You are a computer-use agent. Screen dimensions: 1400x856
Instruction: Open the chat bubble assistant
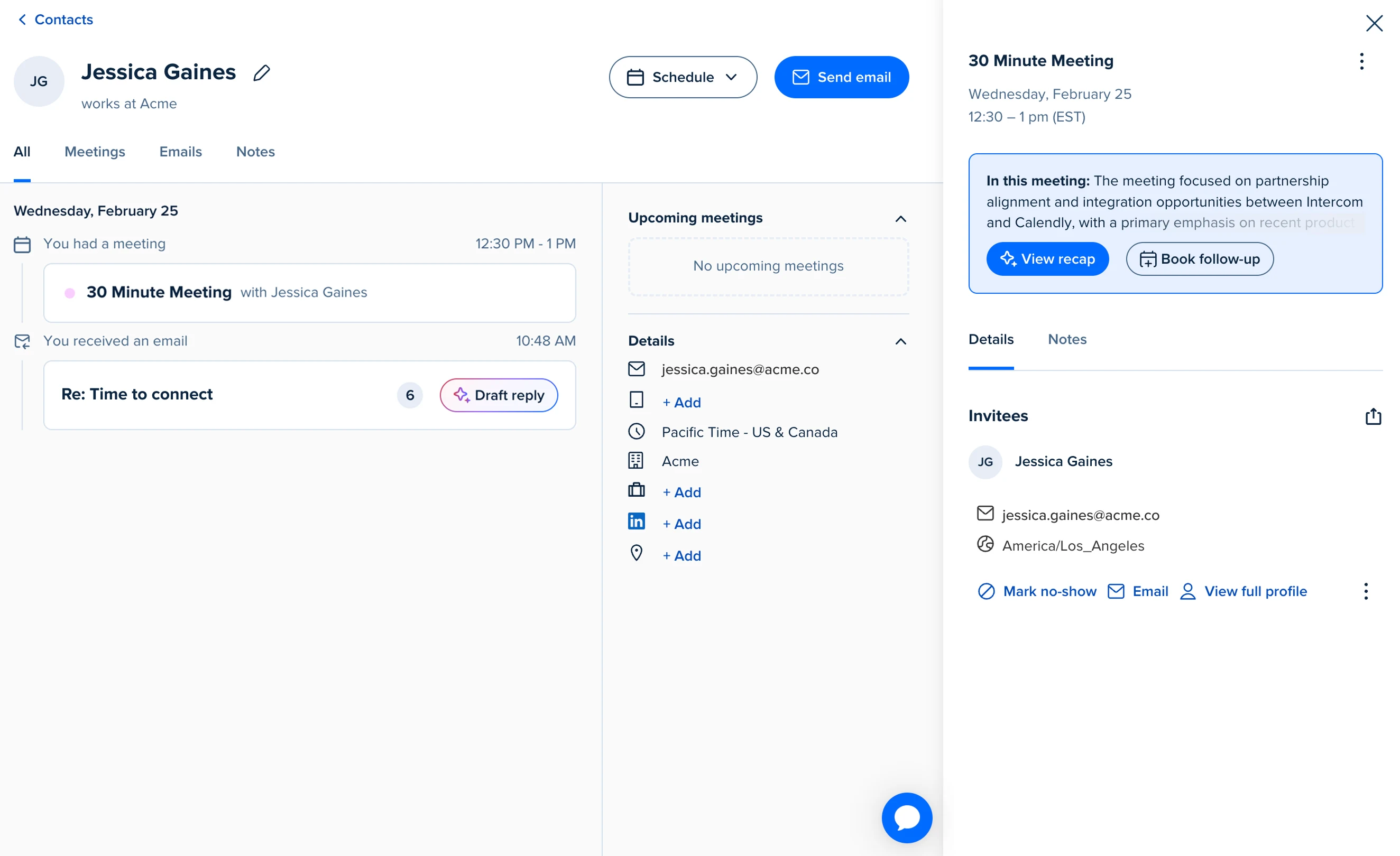907,818
